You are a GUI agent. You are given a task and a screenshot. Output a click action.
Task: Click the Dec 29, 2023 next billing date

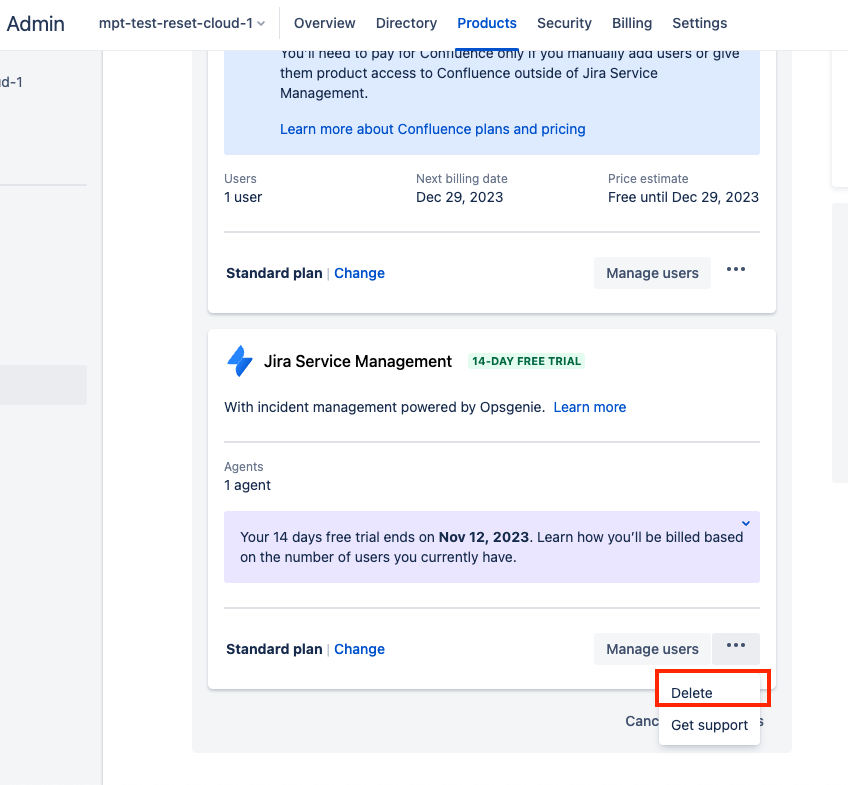point(459,197)
